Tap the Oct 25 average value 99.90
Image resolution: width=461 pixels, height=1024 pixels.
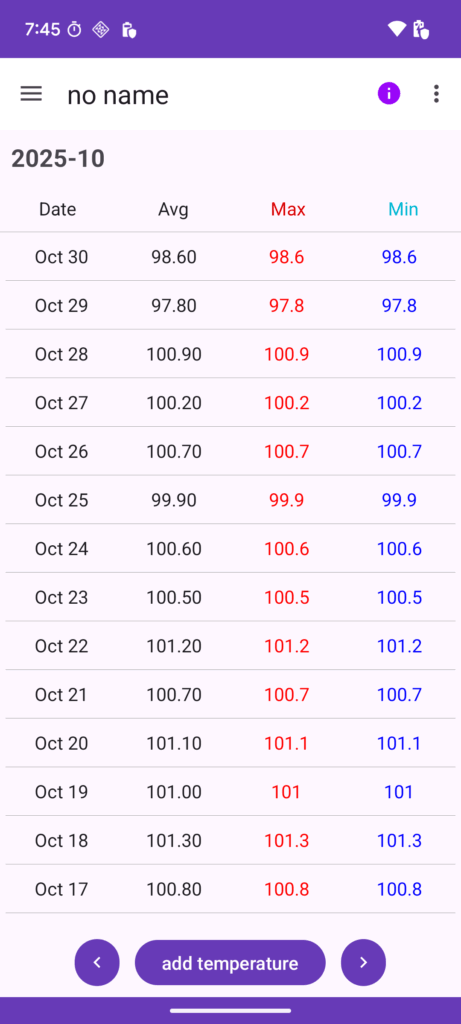point(174,500)
